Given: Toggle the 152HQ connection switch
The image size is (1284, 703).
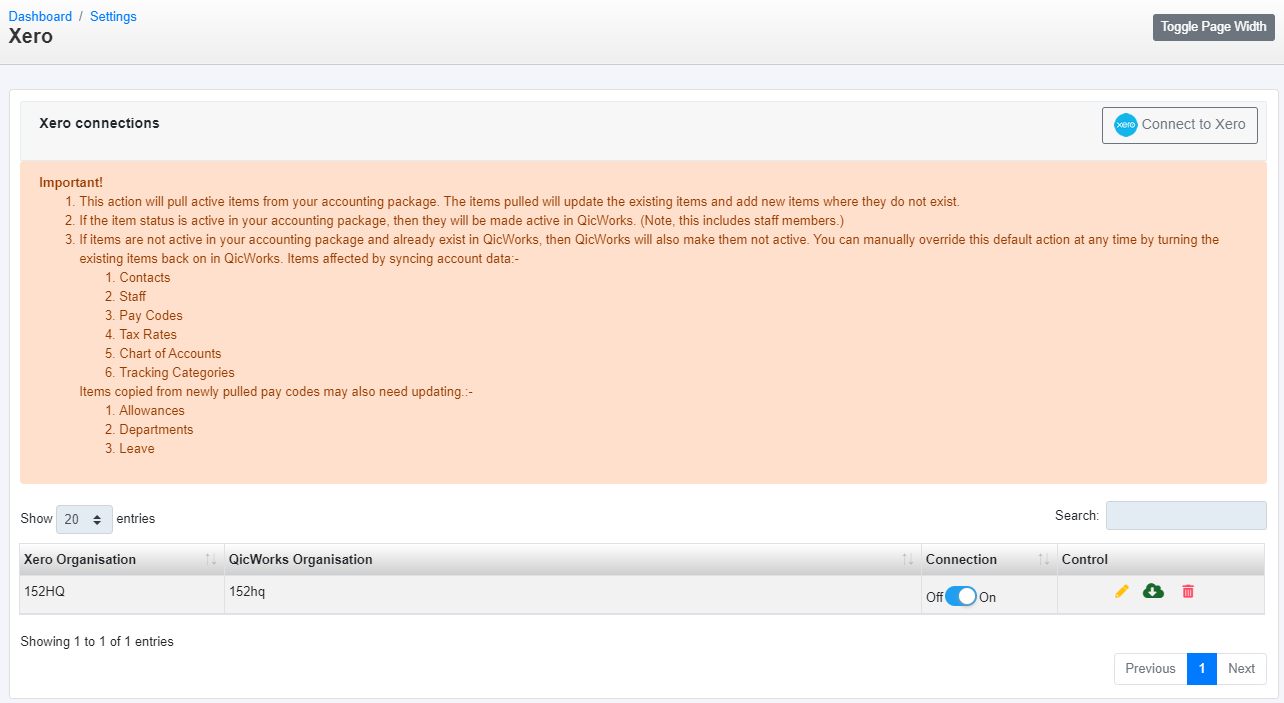Looking at the screenshot, I should coord(961,596).
